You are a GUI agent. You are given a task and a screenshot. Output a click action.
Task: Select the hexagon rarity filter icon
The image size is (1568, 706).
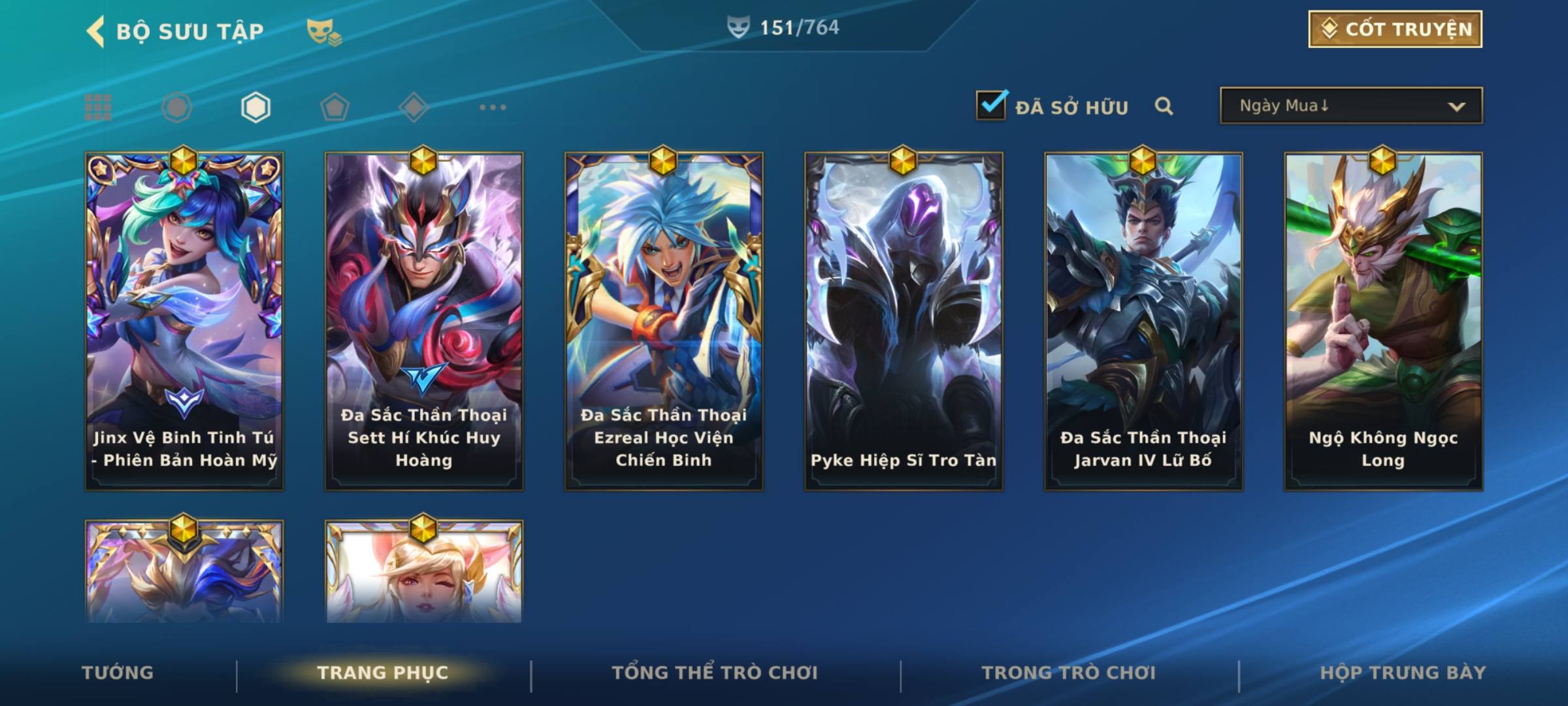click(255, 107)
